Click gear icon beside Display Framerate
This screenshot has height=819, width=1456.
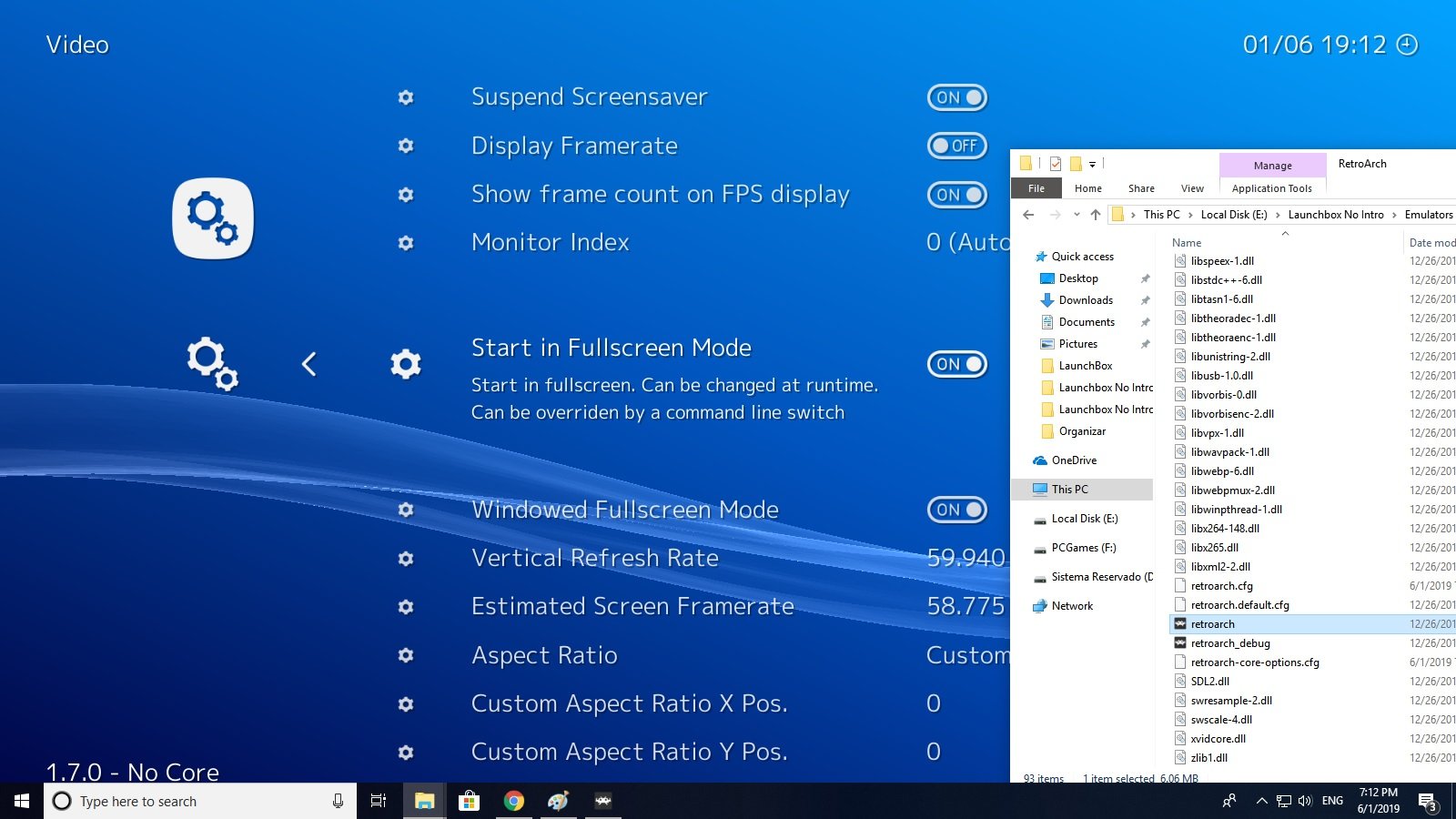[406, 146]
